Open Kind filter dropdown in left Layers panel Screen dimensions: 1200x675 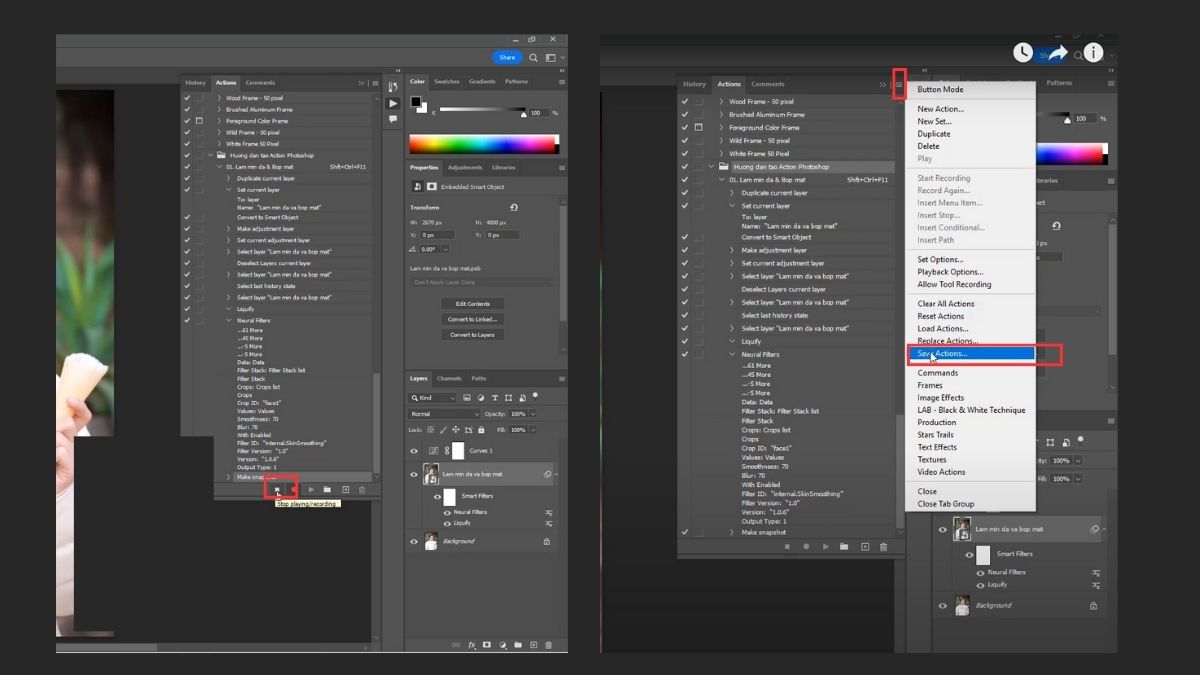(x=433, y=398)
